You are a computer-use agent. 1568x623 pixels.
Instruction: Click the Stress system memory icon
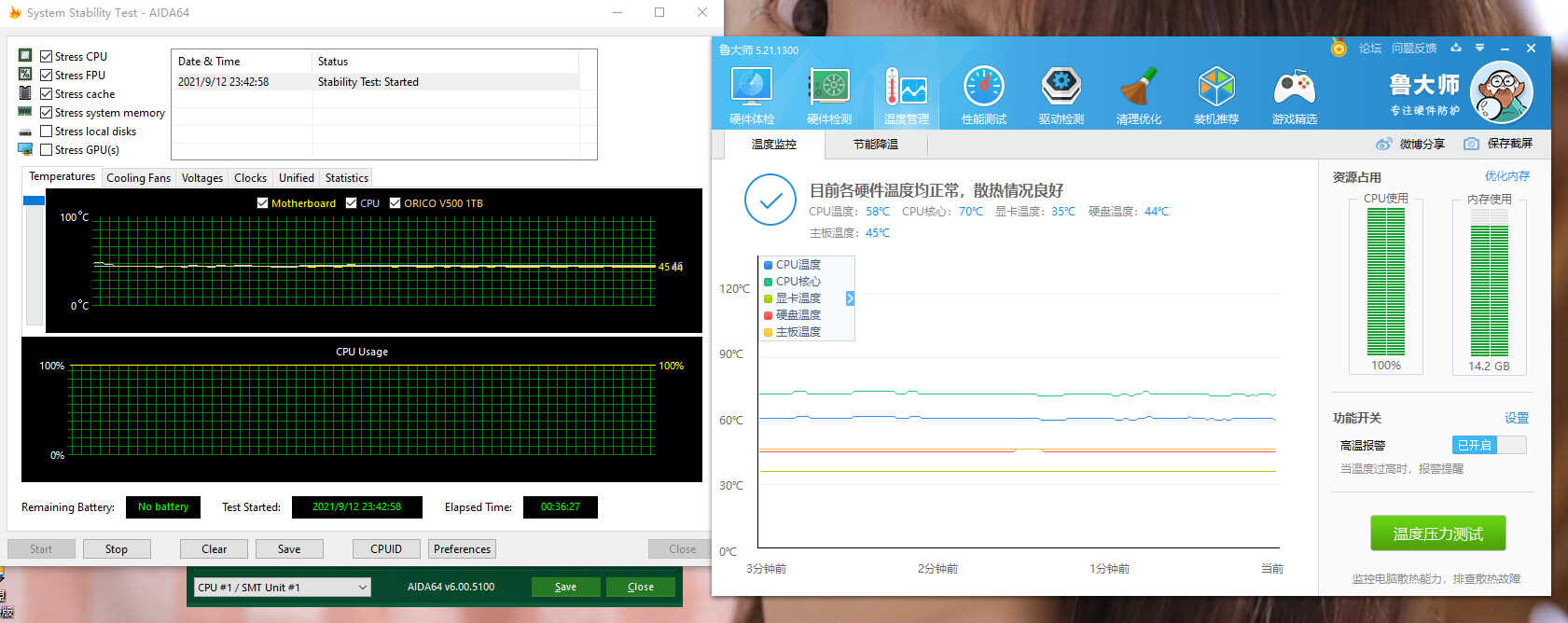tap(25, 112)
